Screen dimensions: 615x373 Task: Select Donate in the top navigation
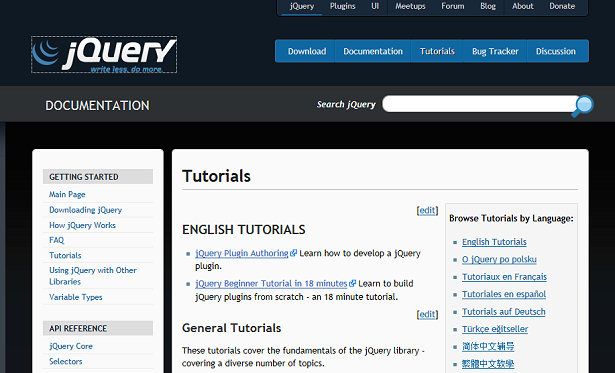pos(562,6)
